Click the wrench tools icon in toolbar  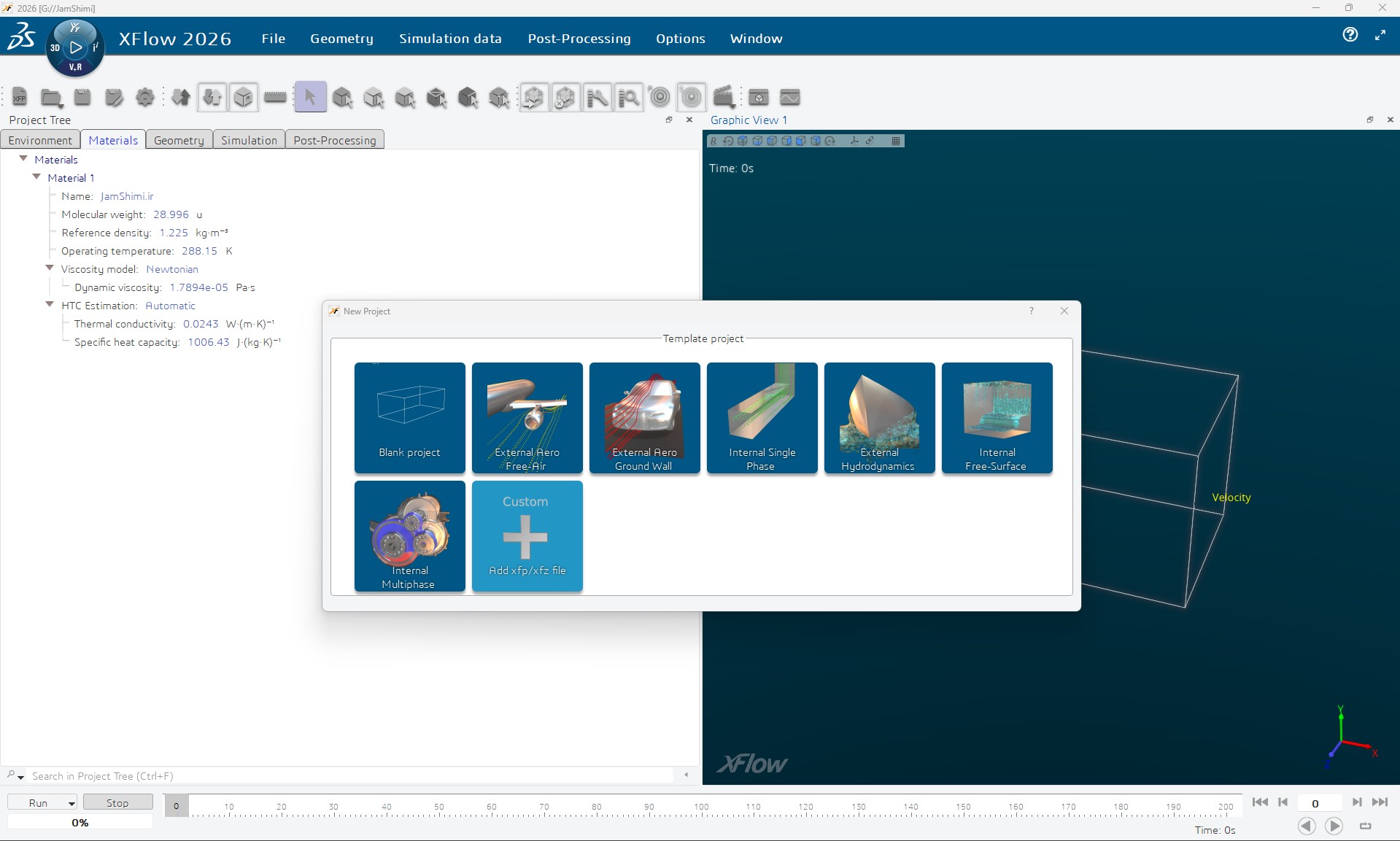click(x=597, y=97)
